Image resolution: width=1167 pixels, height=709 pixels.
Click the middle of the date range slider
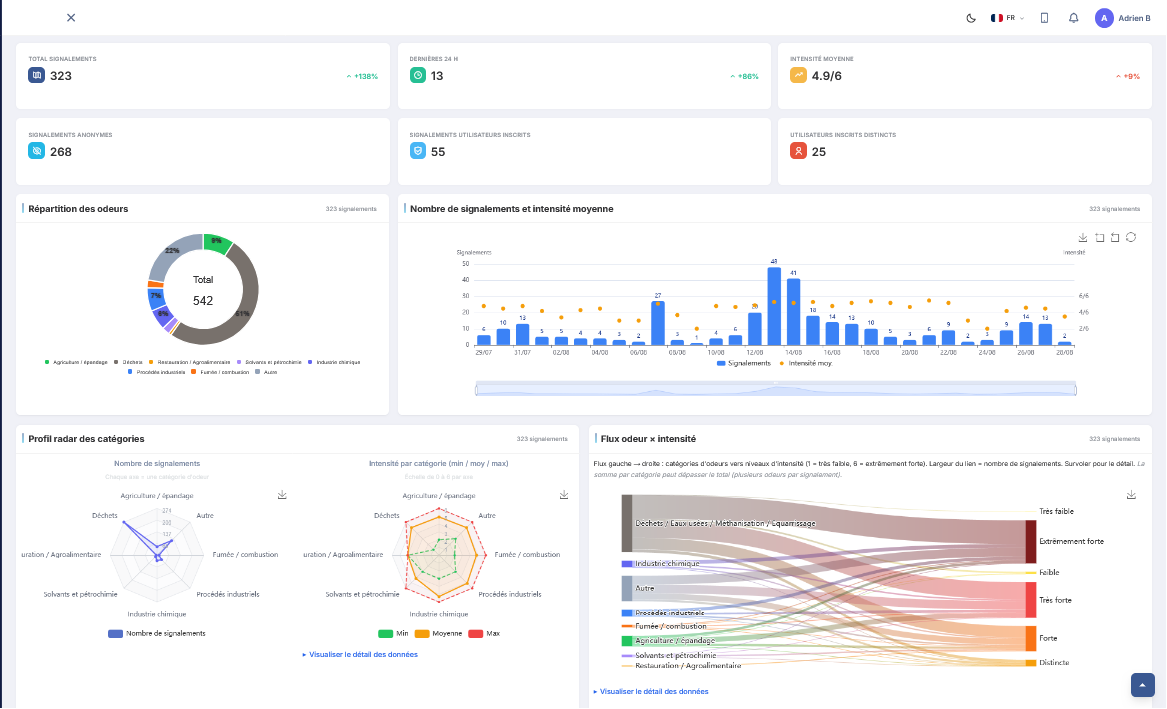pyautogui.click(x=776, y=388)
